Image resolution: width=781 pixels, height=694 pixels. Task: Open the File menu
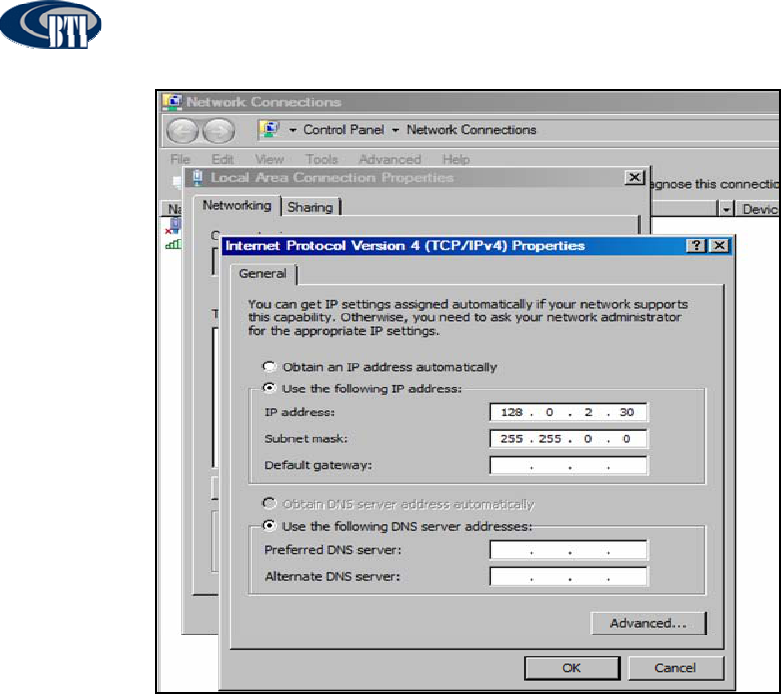click(180, 159)
